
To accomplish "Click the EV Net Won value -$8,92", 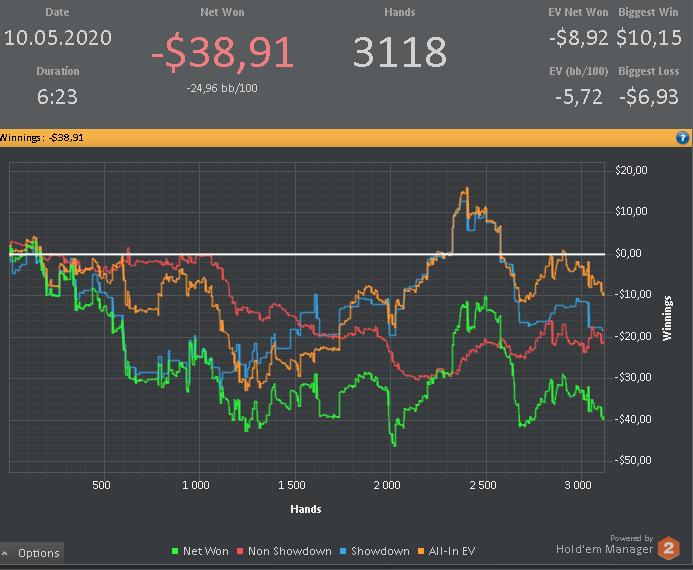I will click(x=579, y=38).
